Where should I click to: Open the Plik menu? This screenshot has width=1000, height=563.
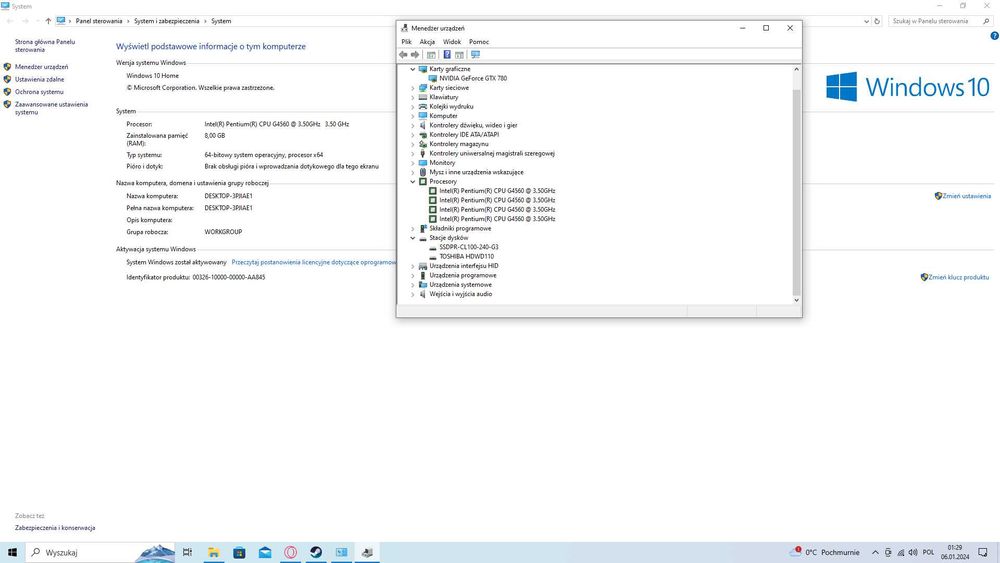[406, 42]
